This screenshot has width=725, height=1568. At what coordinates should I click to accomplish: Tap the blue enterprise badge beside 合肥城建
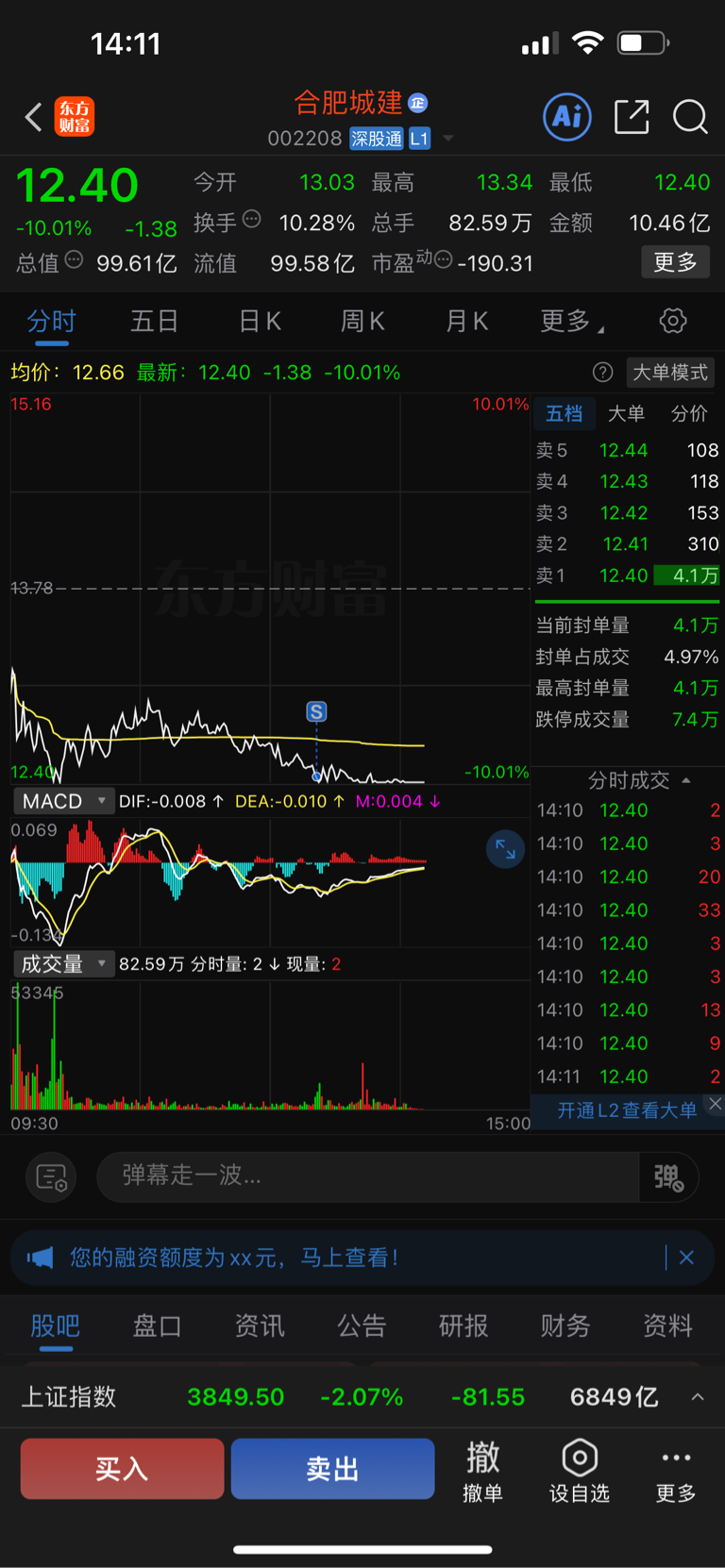click(418, 102)
